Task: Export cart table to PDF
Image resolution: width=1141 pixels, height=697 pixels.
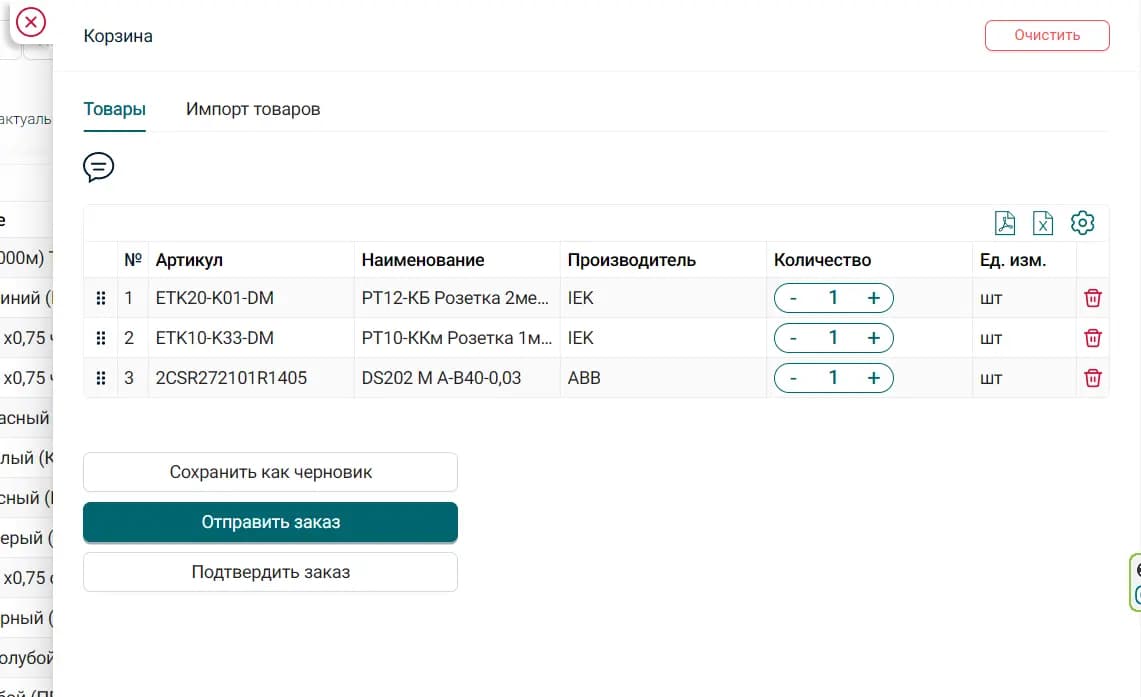Action: click(1005, 223)
